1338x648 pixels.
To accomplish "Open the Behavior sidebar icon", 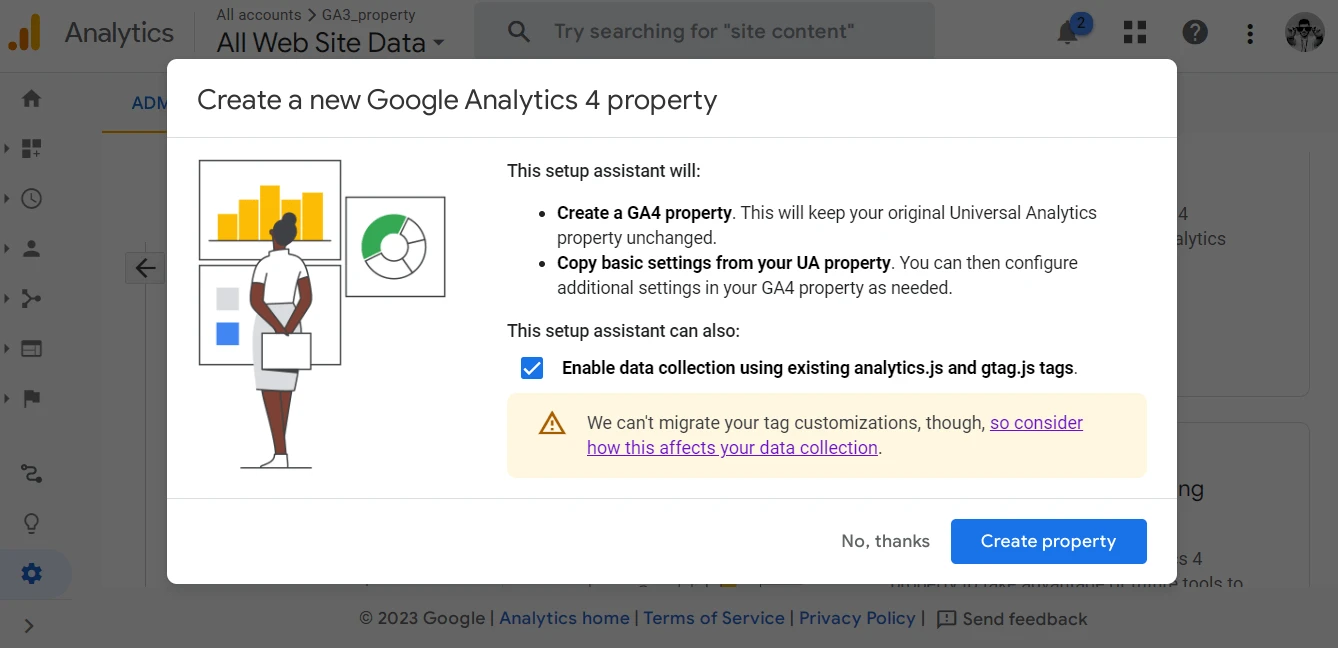I will coord(32,349).
